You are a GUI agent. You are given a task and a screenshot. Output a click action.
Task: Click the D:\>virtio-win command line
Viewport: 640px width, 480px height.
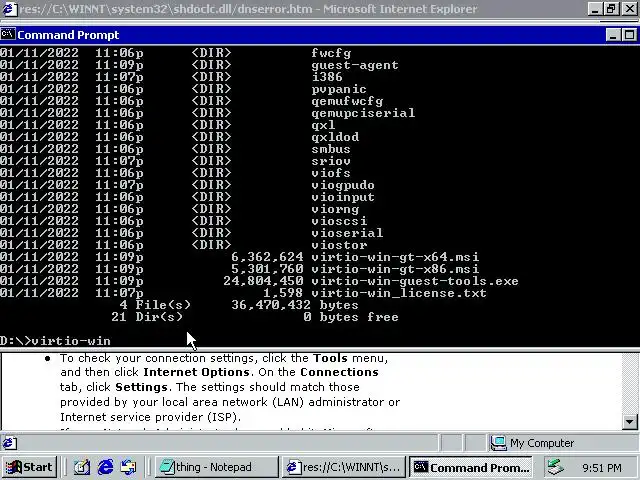pyautogui.click(x=56, y=341)
